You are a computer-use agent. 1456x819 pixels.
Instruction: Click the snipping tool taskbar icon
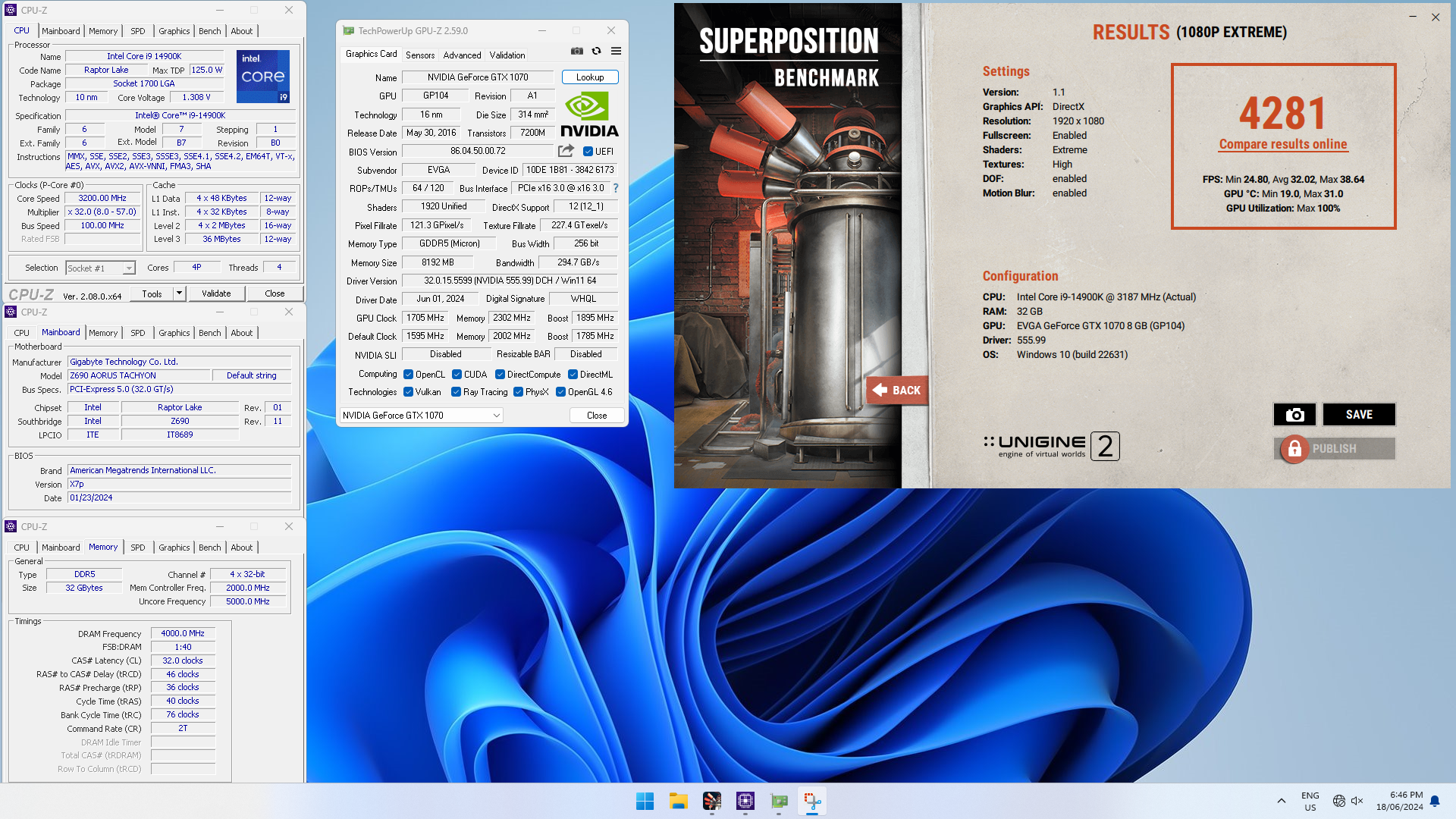(812, 801)
